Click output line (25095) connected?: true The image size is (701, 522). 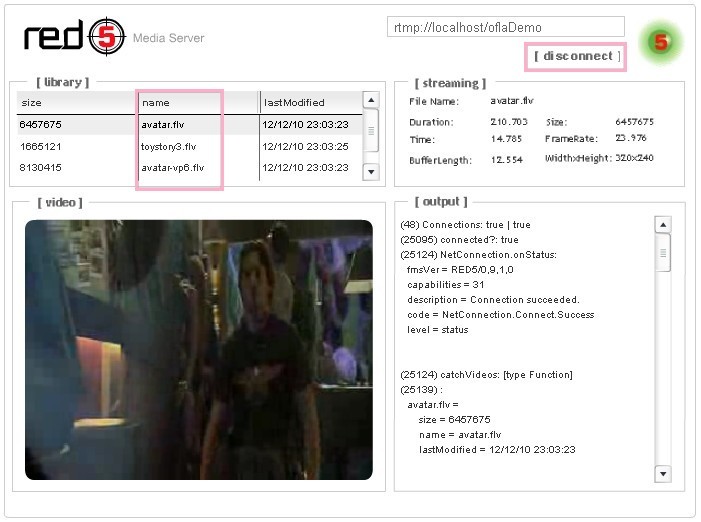[x=460, y=240]
